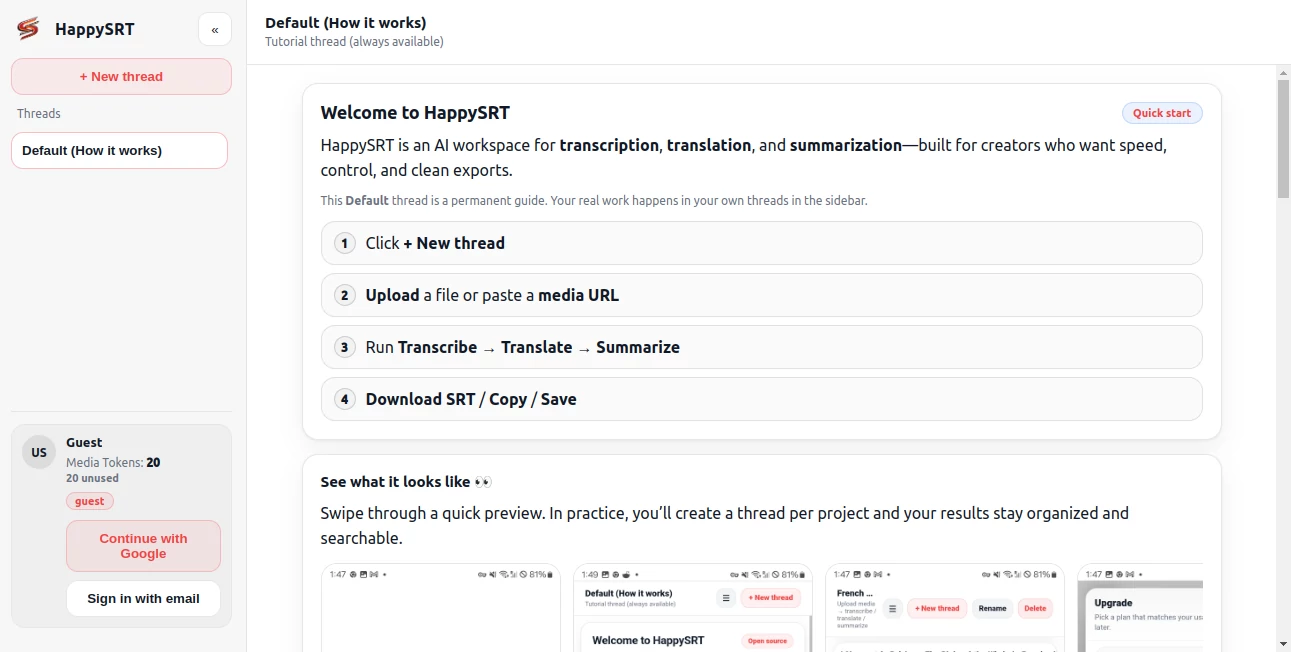Sign in with email
1291x652 pixels.
[143, 598]
